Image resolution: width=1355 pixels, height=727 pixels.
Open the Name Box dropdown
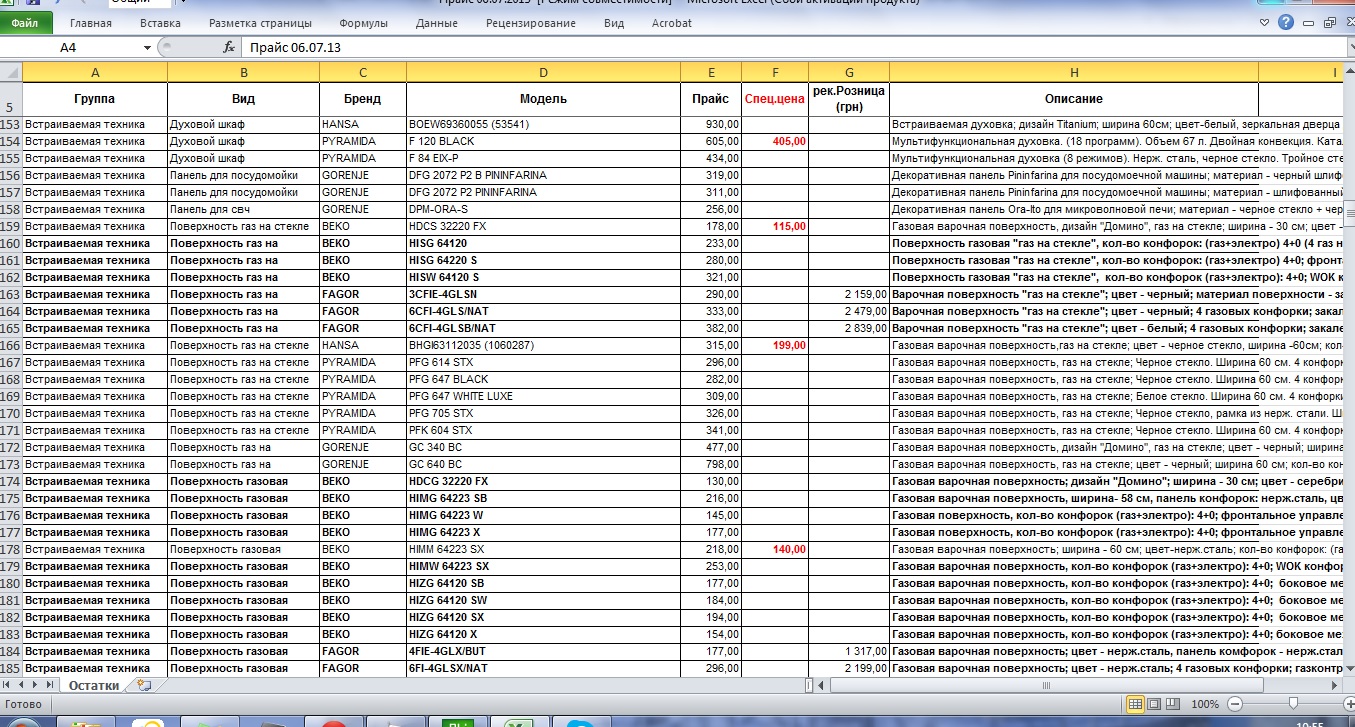point(148,47)
